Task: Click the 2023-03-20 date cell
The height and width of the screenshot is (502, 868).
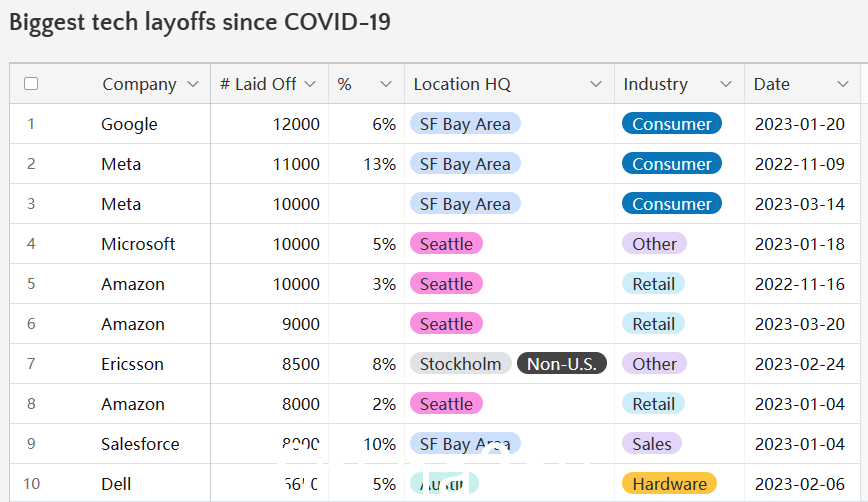Action: pyautogui.click(x=800, y=324)
